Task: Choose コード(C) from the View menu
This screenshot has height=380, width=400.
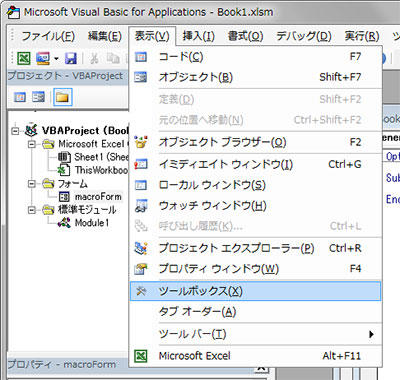Action: 255,57
